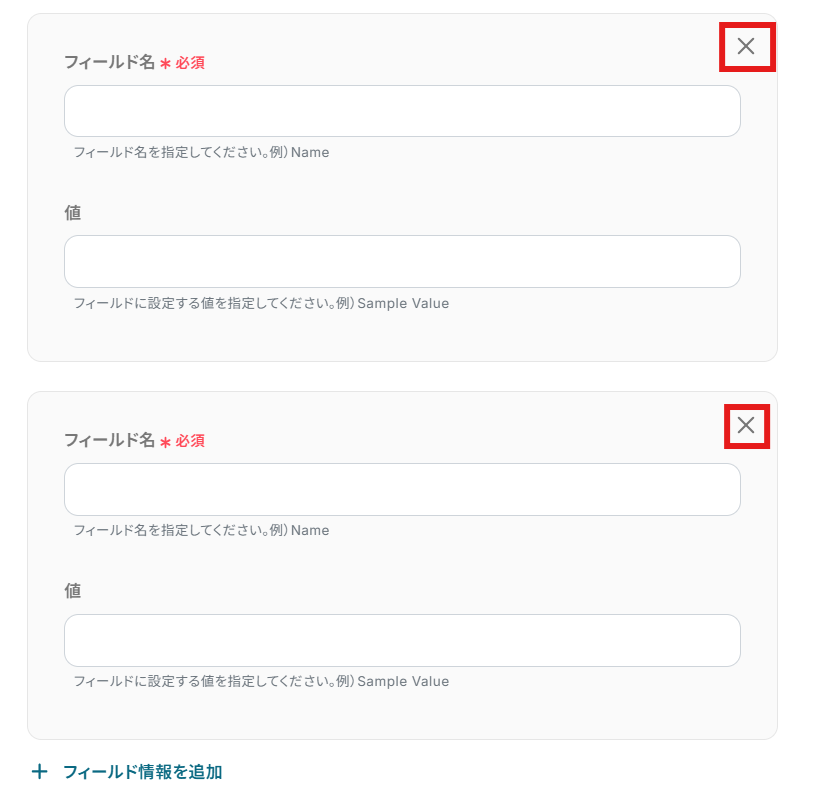The width and height of the screenshot is (838, 811).
Task: Click the 必須 marker in second card
Action: pyautogui.click(x=190, y=441)
